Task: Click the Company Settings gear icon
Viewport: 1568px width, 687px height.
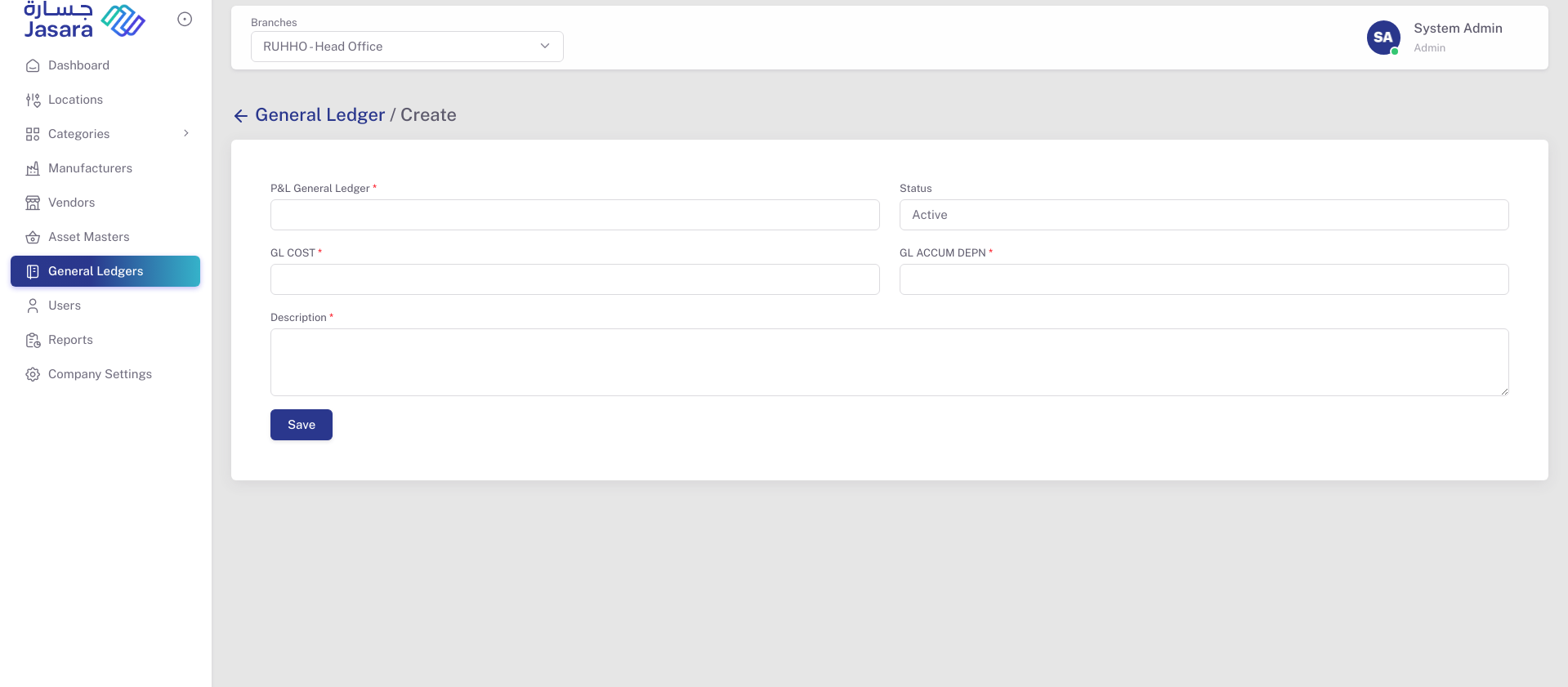Action: [33, 374]
